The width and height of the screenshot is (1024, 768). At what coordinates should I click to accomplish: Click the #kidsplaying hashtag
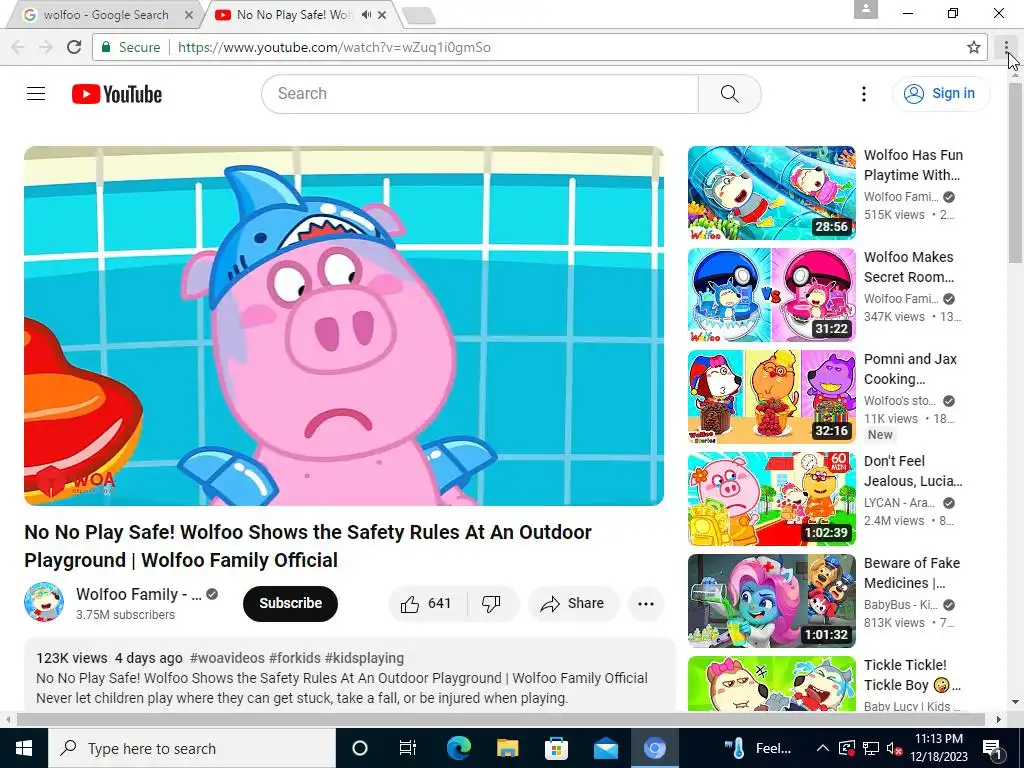point(364,658)
